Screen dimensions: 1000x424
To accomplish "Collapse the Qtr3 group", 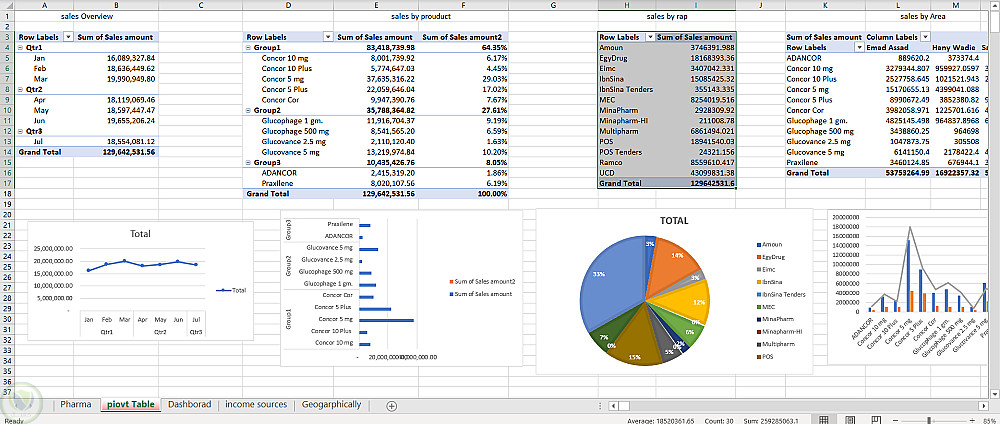I will click(21, 131).
